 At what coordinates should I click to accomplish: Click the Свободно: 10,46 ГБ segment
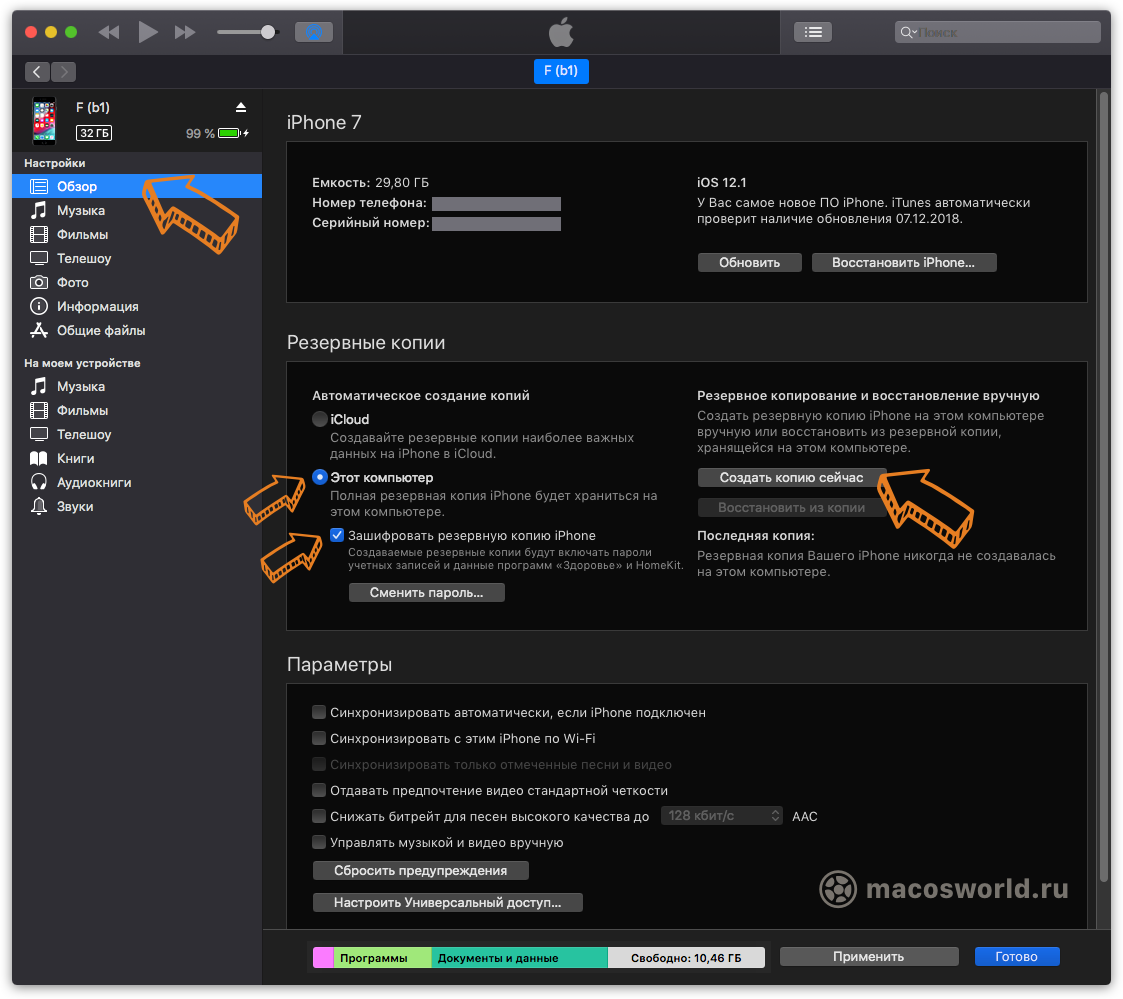[x=686, y=957]
